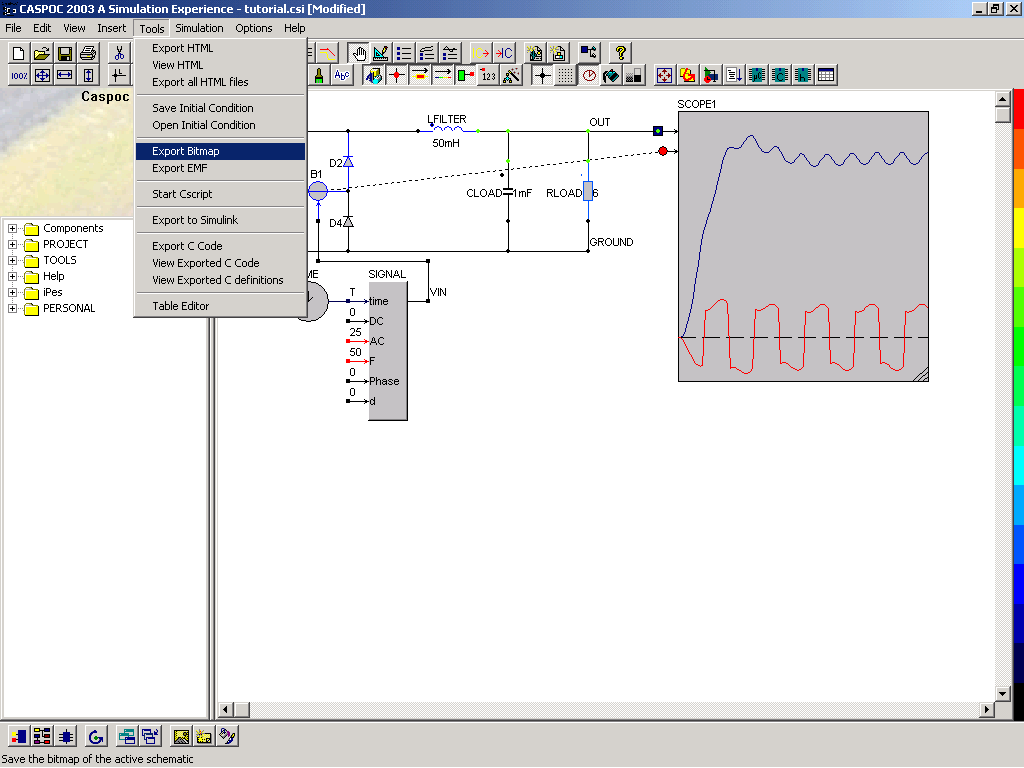Click the SCOPE1 display block
The width and height of the screenshot is (1024, 768).
pyautogui.click(x=803, y=246)
